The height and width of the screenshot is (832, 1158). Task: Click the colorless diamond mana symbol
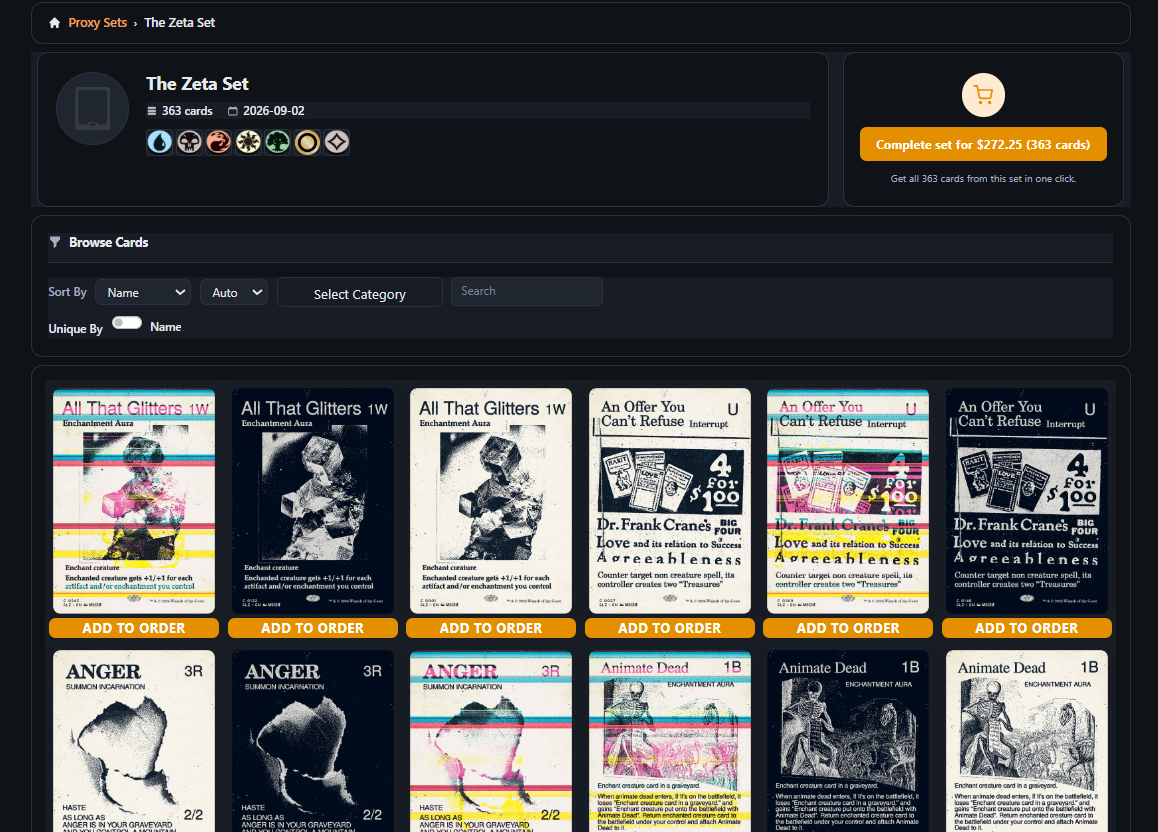[337, 142]
